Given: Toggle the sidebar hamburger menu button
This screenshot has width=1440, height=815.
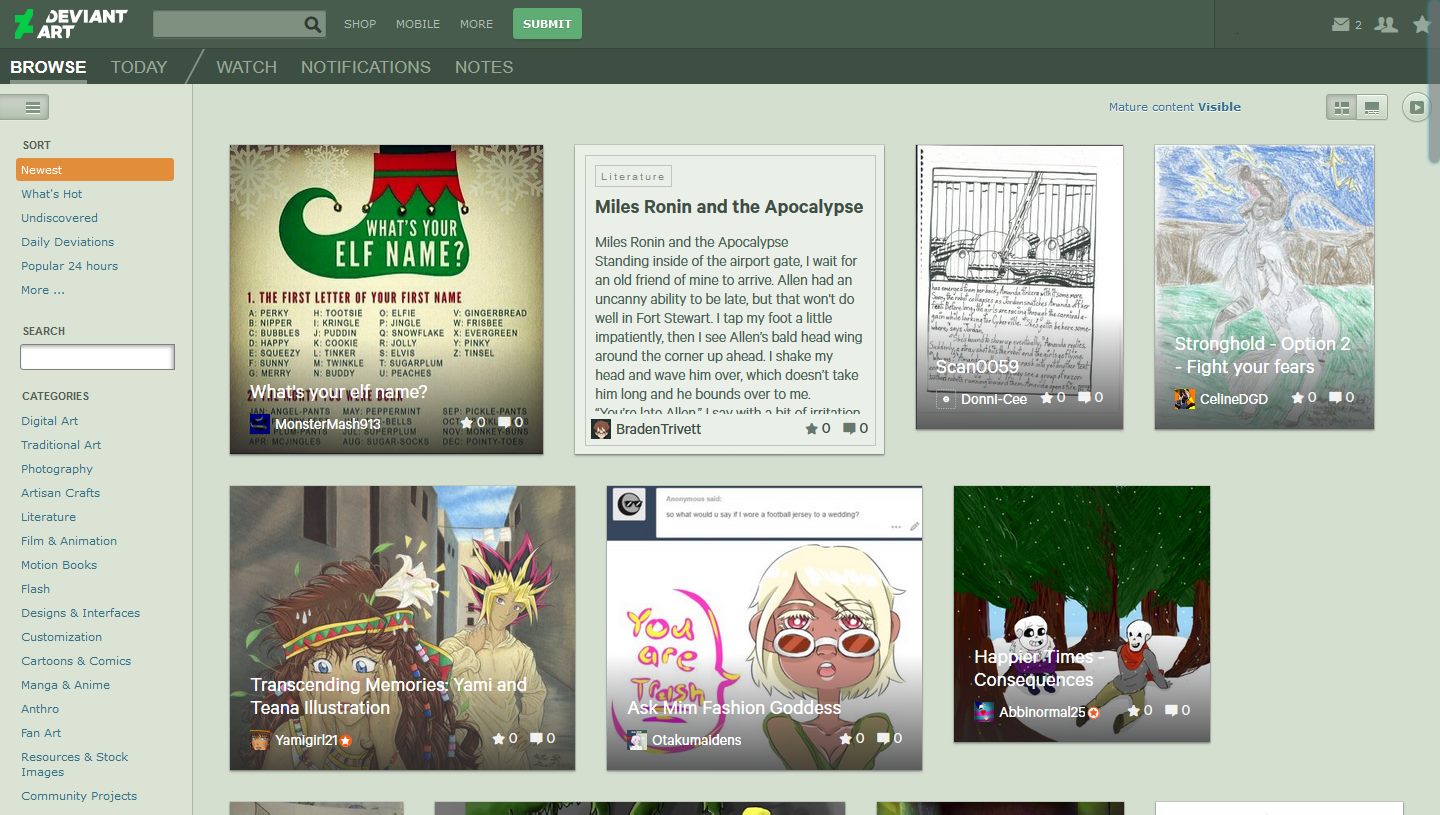Looking at the screenshot, I should (x=25, y=107).
